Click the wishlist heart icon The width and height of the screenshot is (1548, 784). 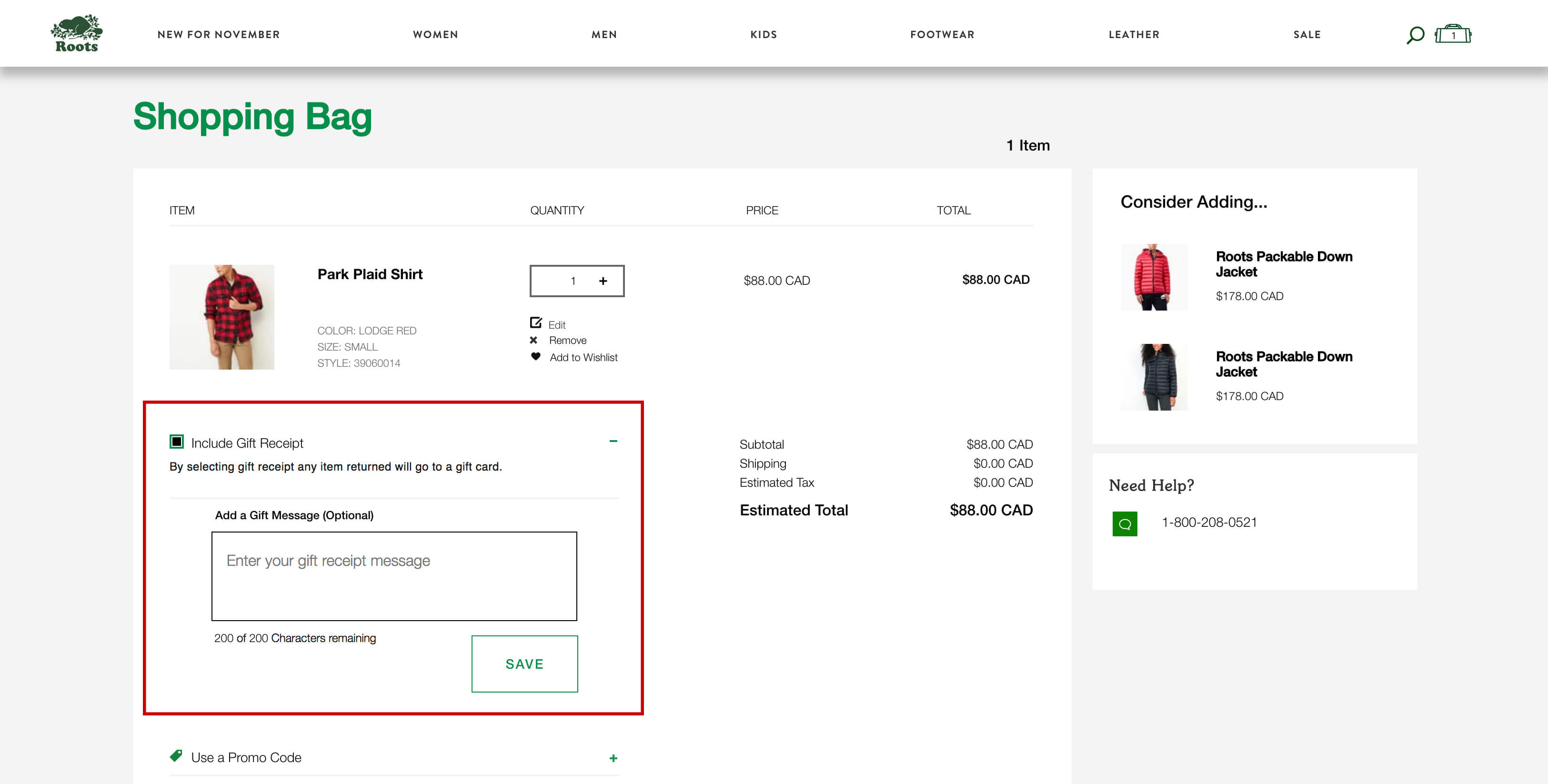coord(535,356)
